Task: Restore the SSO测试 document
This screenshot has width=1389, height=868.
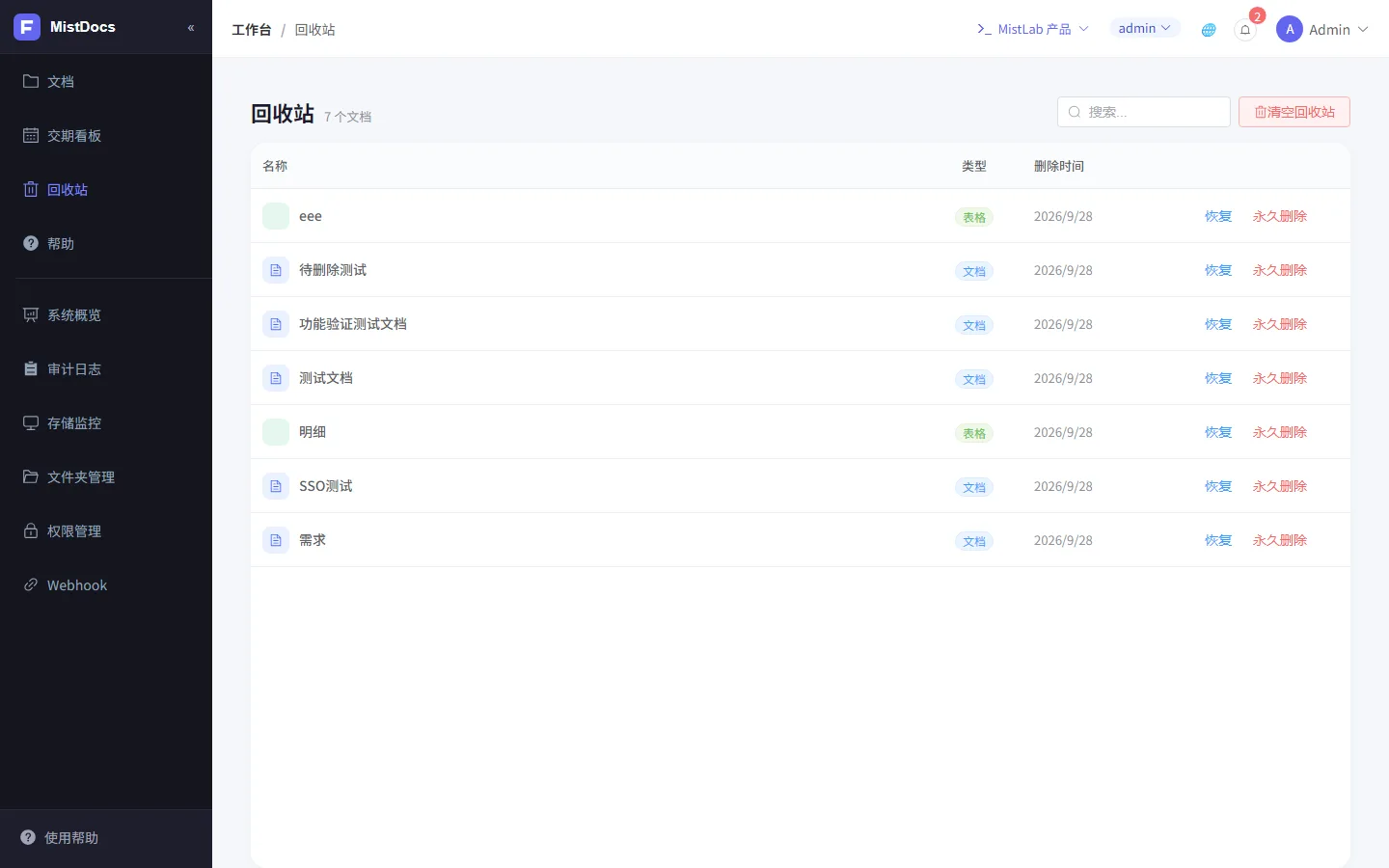Action: pos(1218,486)
